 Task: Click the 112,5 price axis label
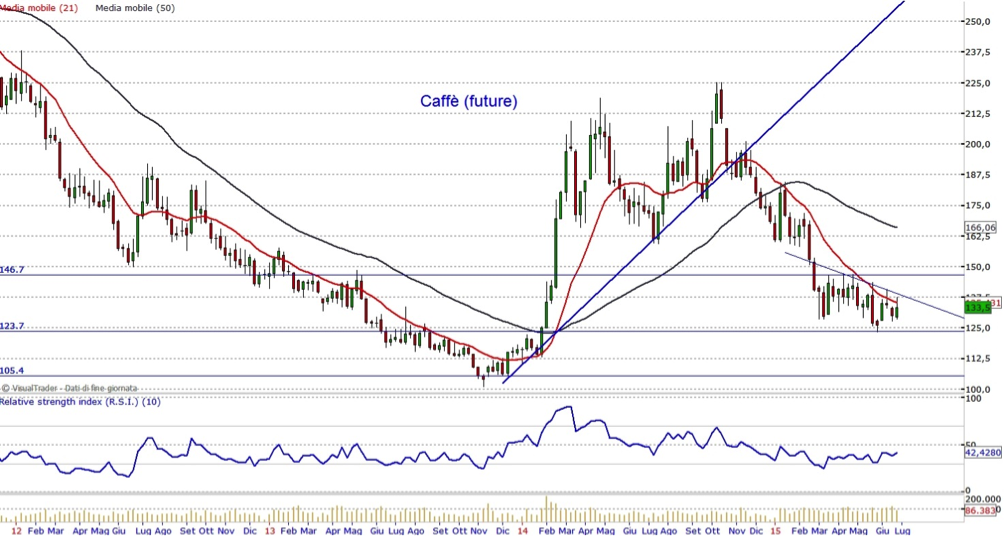coord(977,359)
